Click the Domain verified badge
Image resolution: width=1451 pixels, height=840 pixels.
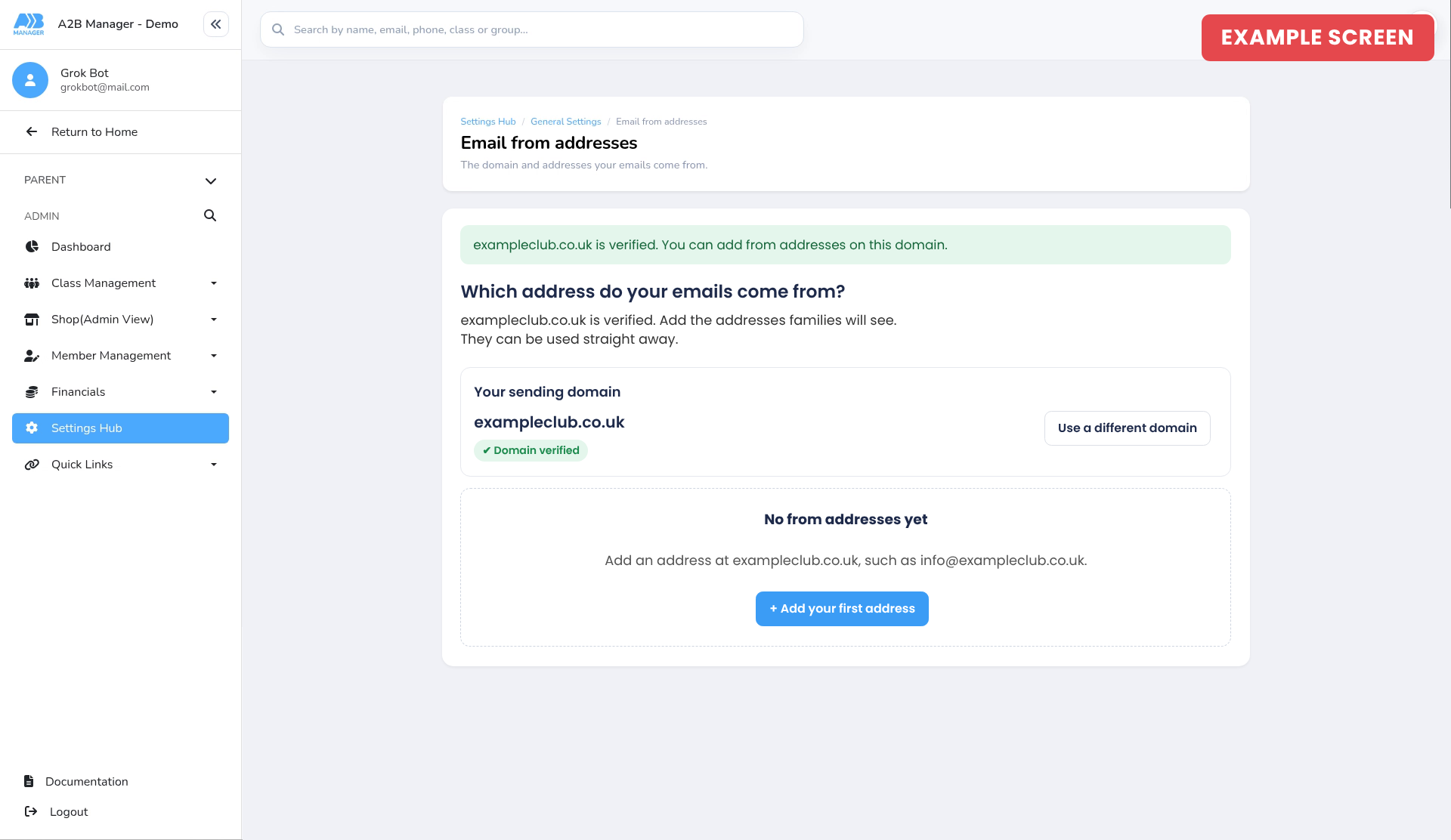[531, 450]
